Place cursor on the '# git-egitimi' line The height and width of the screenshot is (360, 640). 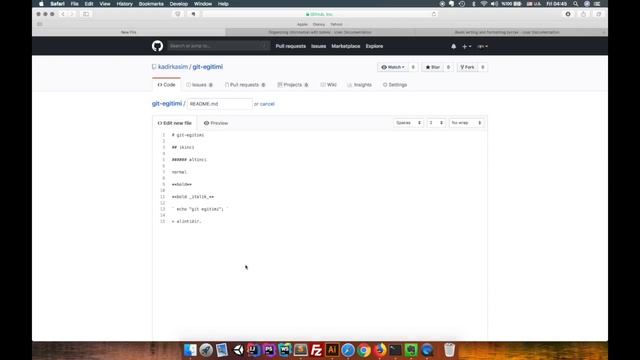coord(188,135)
